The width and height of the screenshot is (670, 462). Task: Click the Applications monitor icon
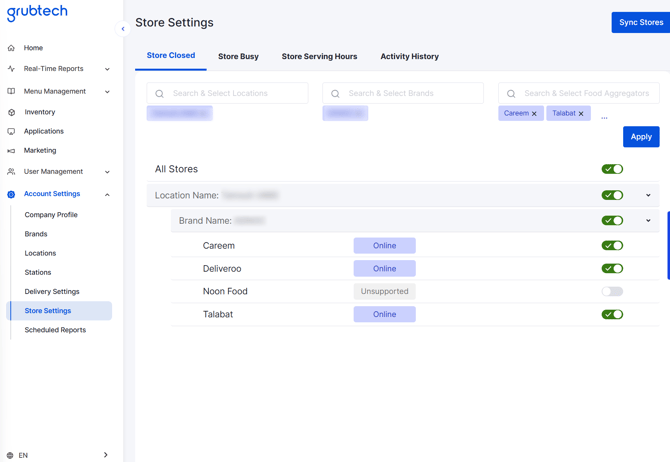click(11, 132)
